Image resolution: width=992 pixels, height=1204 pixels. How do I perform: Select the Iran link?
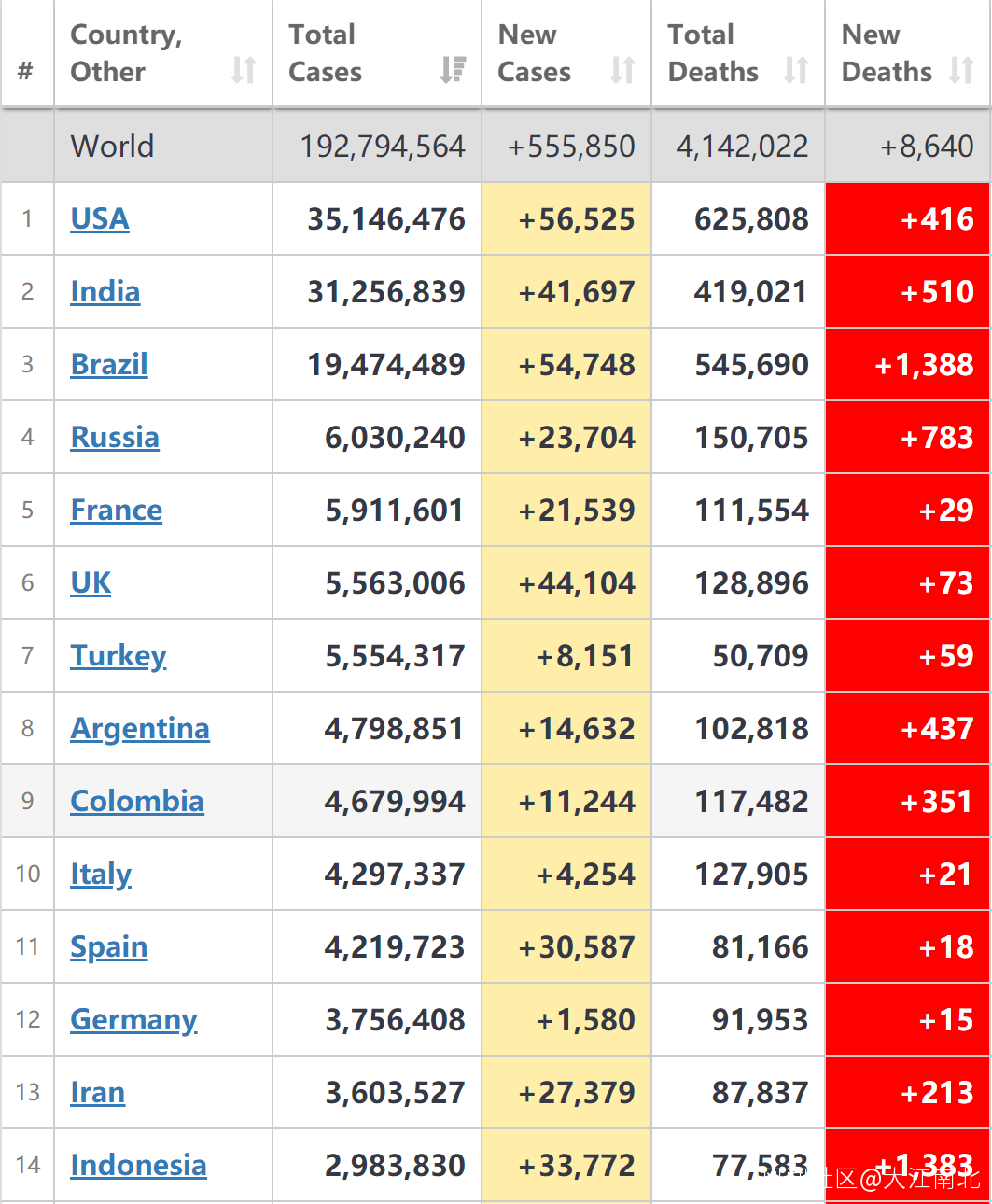98,1092
